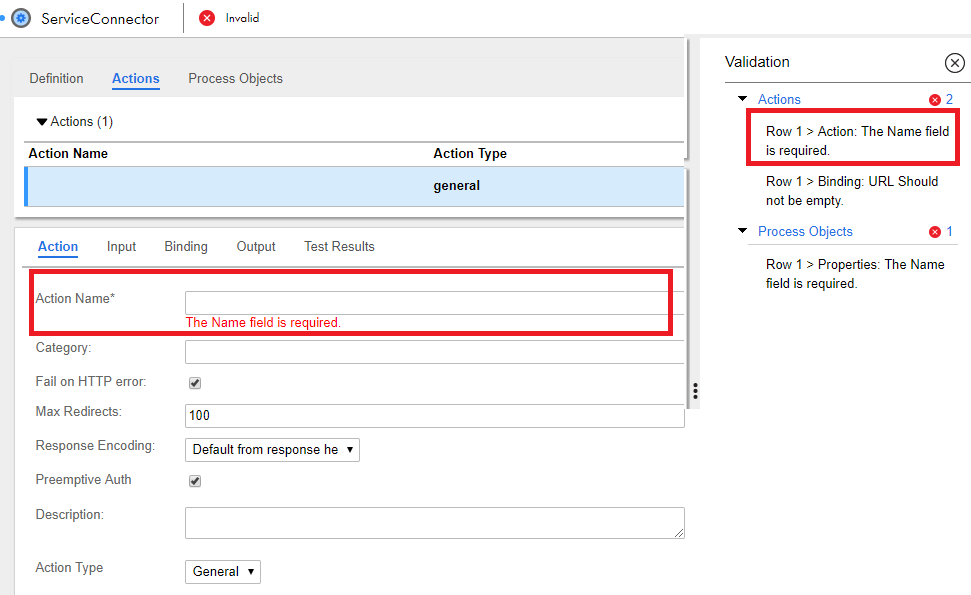Click the red 'The Name field is required.' message
Viewport: 971px width, 595px height.
pyautogui.click(x=263, y=323)
